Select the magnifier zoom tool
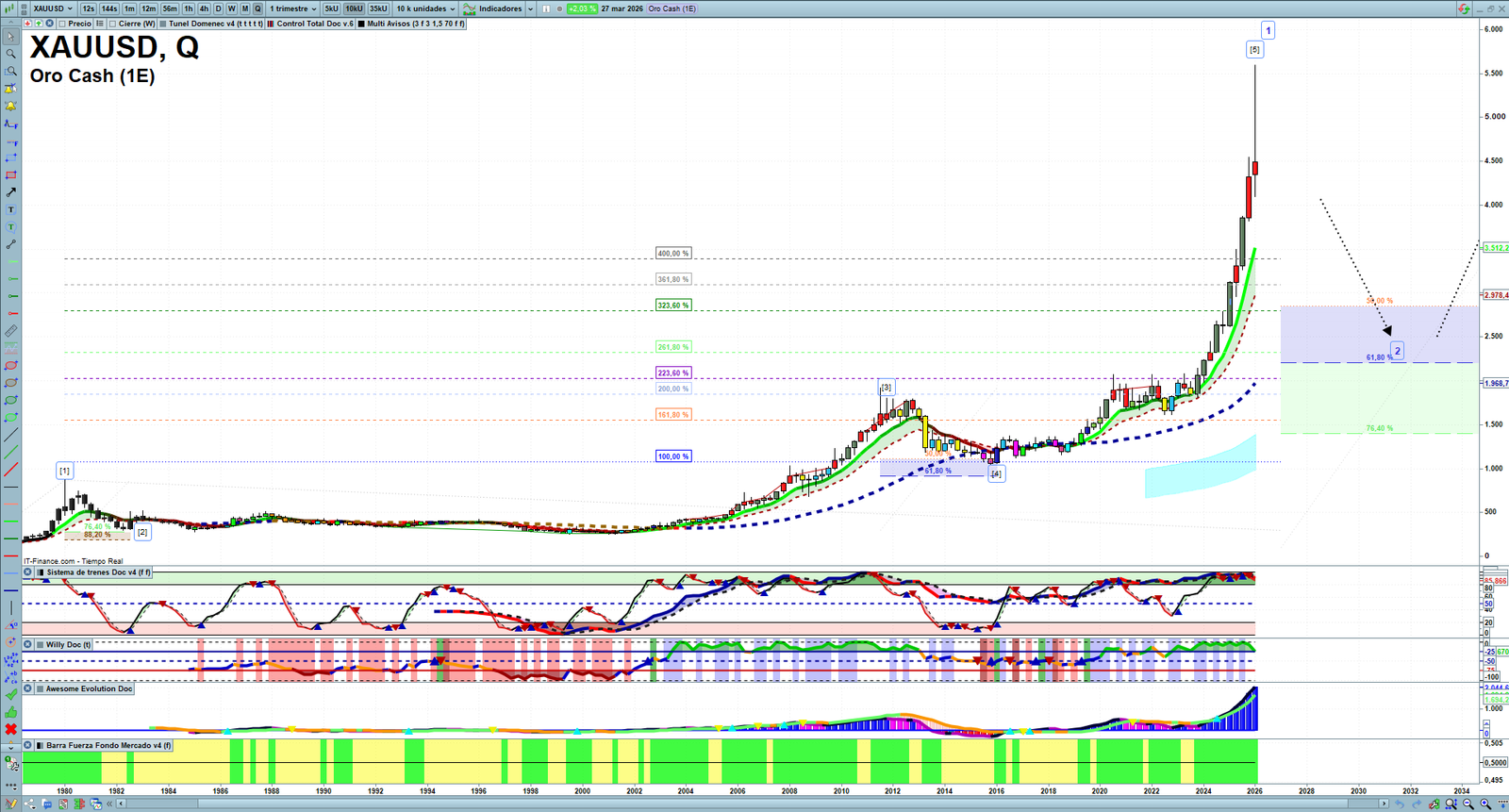The width and height of the screenshot is (1509, 812). (x=10, y=54)
